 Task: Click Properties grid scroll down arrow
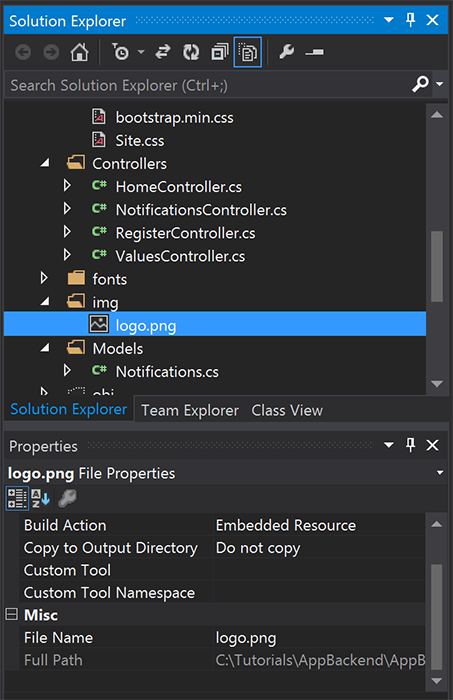click(437, 681)
